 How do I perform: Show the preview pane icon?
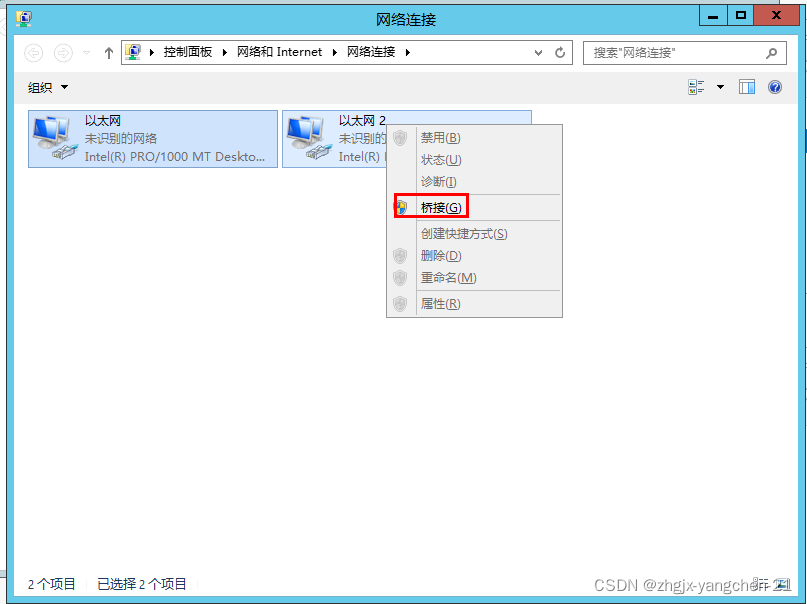pyautogui.click(x=746, y=87)
